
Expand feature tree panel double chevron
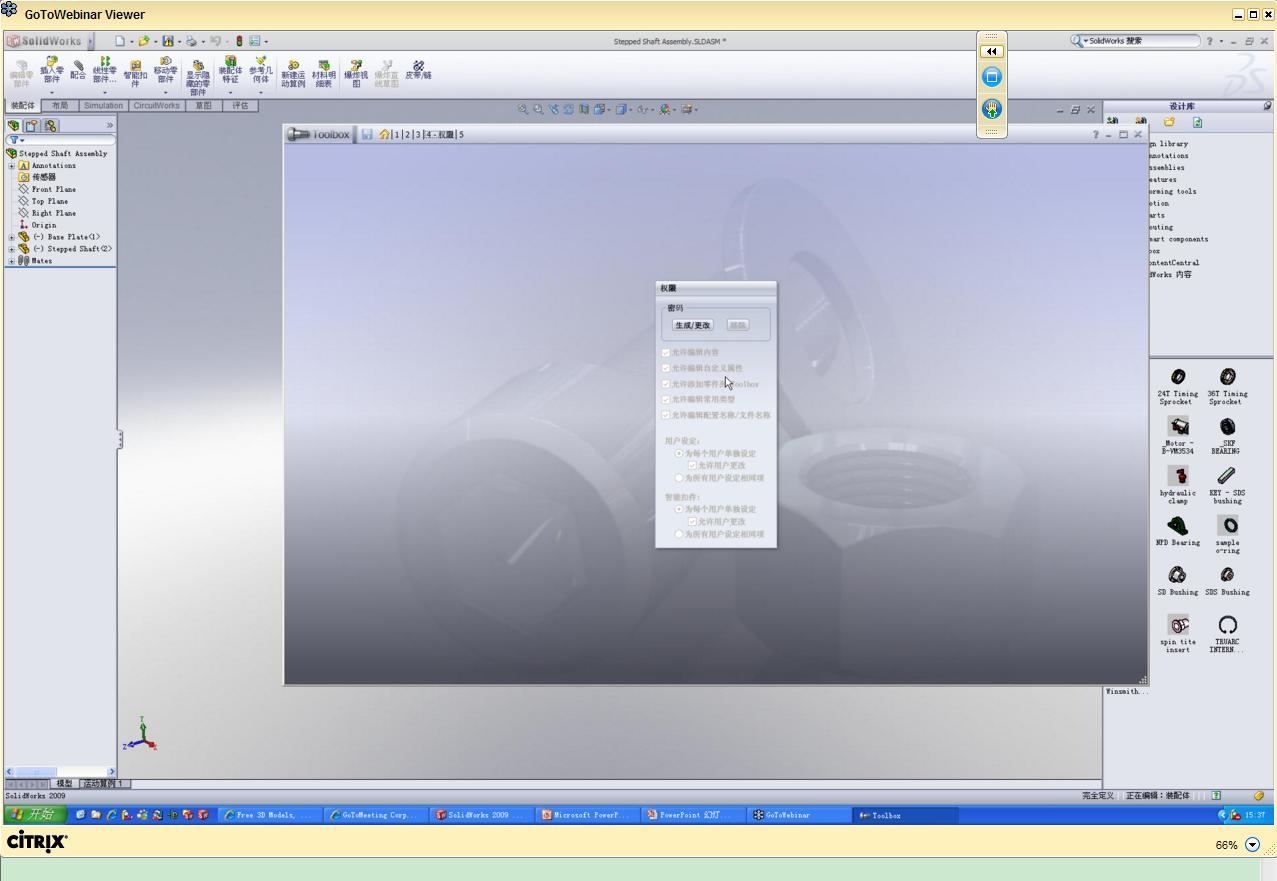[x=110, y=126]
